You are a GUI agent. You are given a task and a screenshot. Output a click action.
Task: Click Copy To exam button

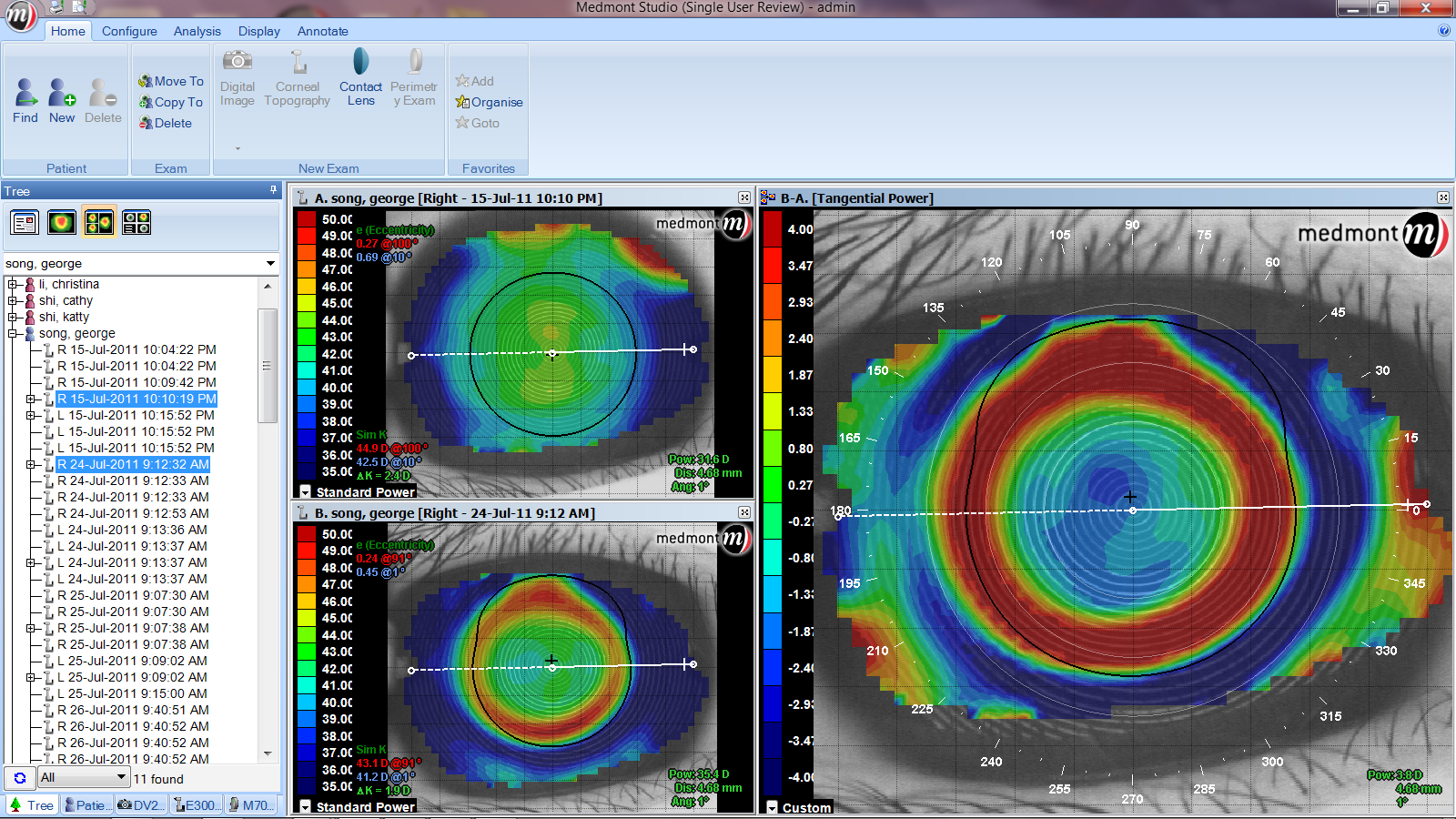pos(171,102)
